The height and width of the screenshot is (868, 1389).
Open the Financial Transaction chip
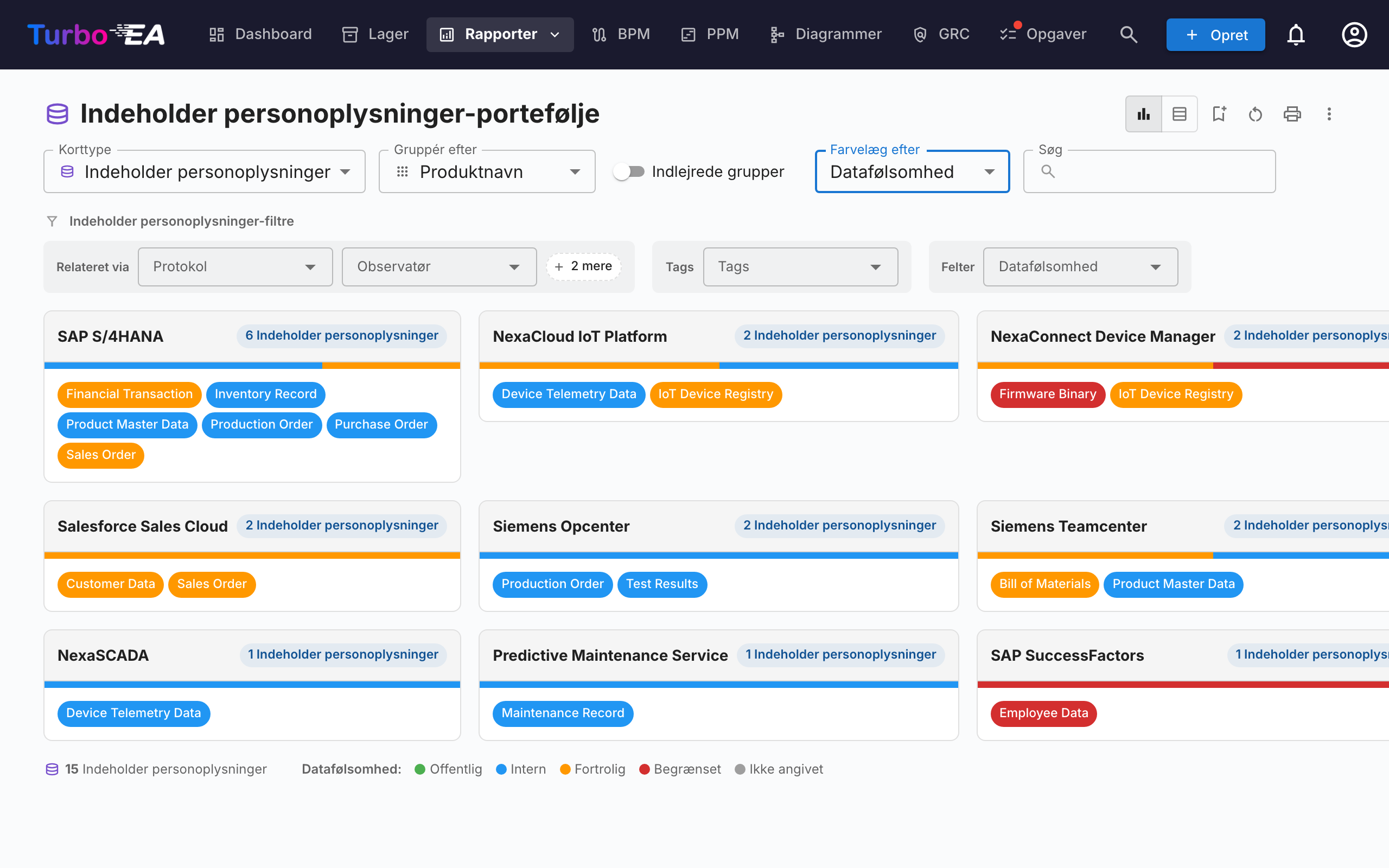pos(129,394)
